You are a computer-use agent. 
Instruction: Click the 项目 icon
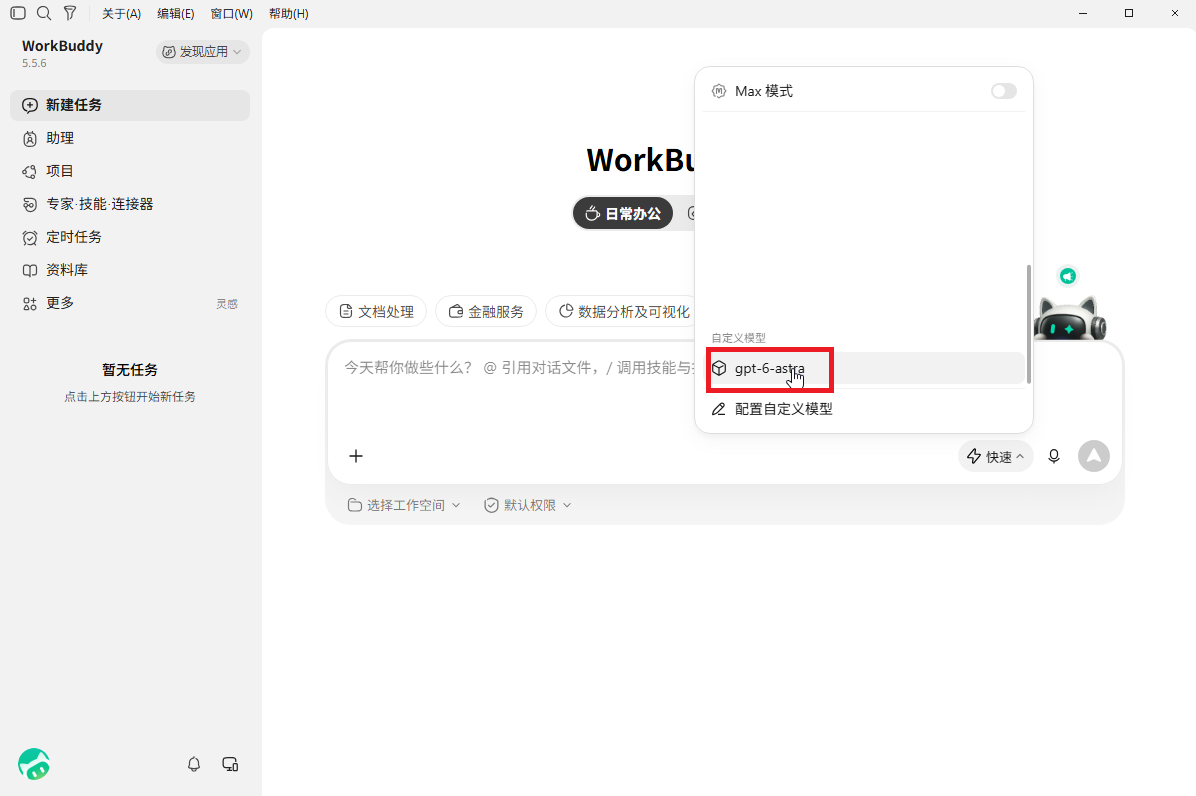click(30, 172)
